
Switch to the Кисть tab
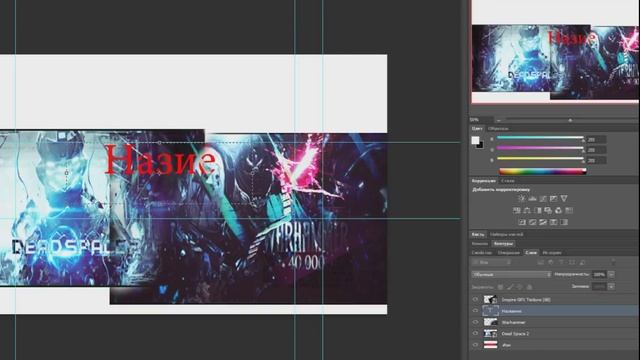(x=478, y=235)
